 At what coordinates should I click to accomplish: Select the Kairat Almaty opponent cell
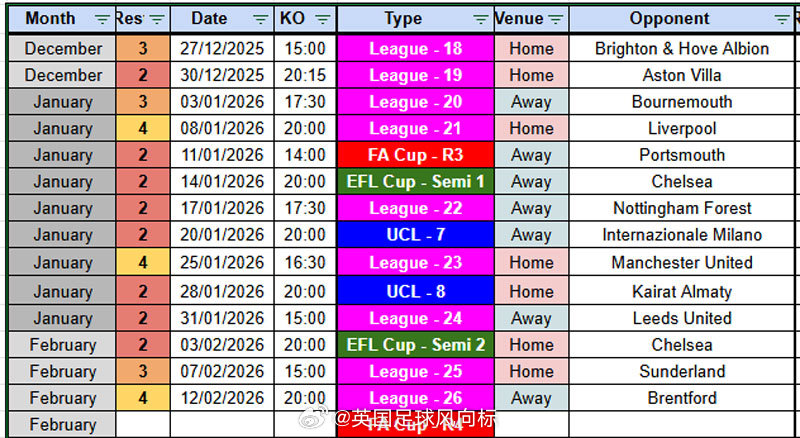682,291
